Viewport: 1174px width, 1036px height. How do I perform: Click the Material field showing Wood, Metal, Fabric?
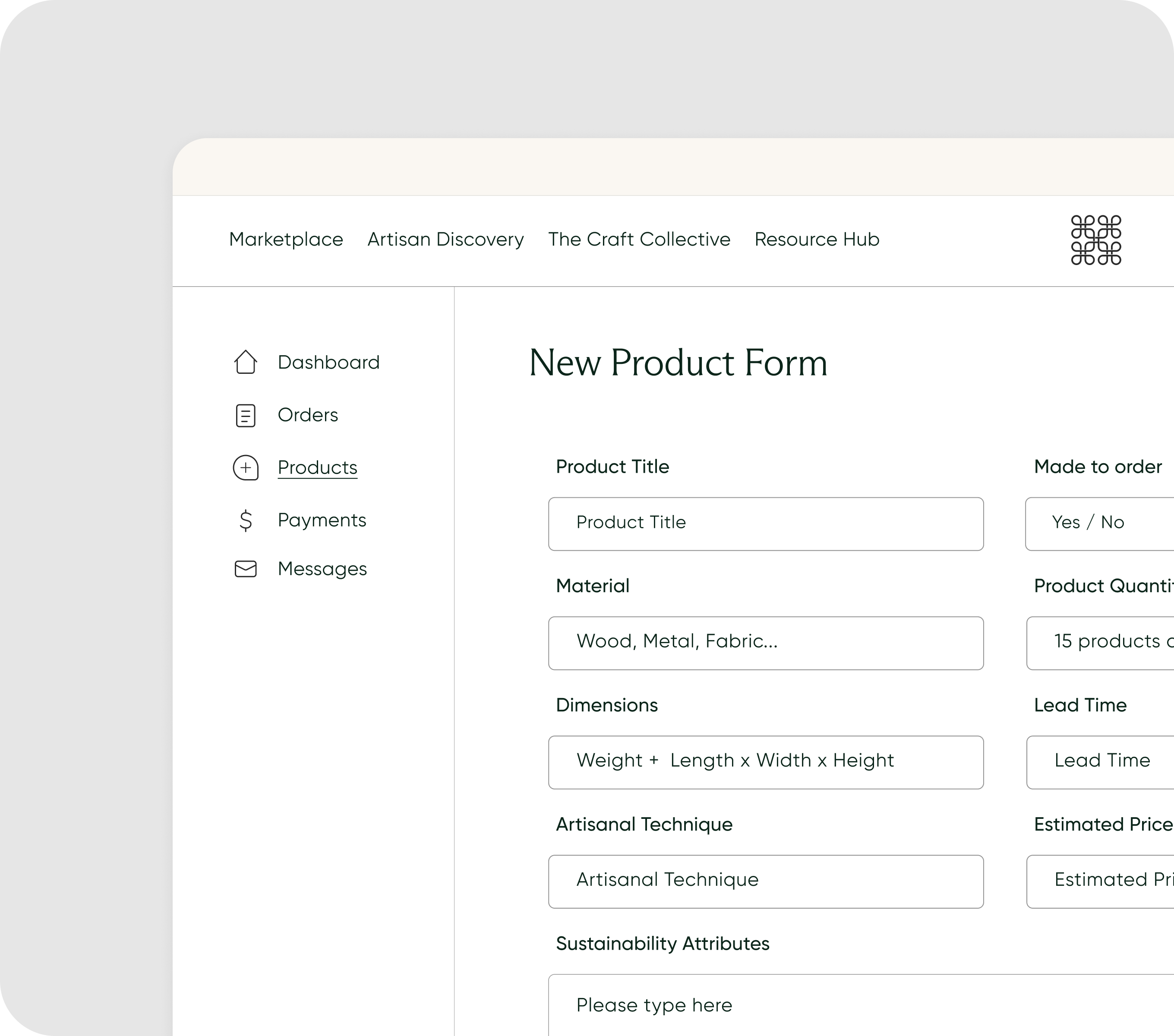(766, 643)
